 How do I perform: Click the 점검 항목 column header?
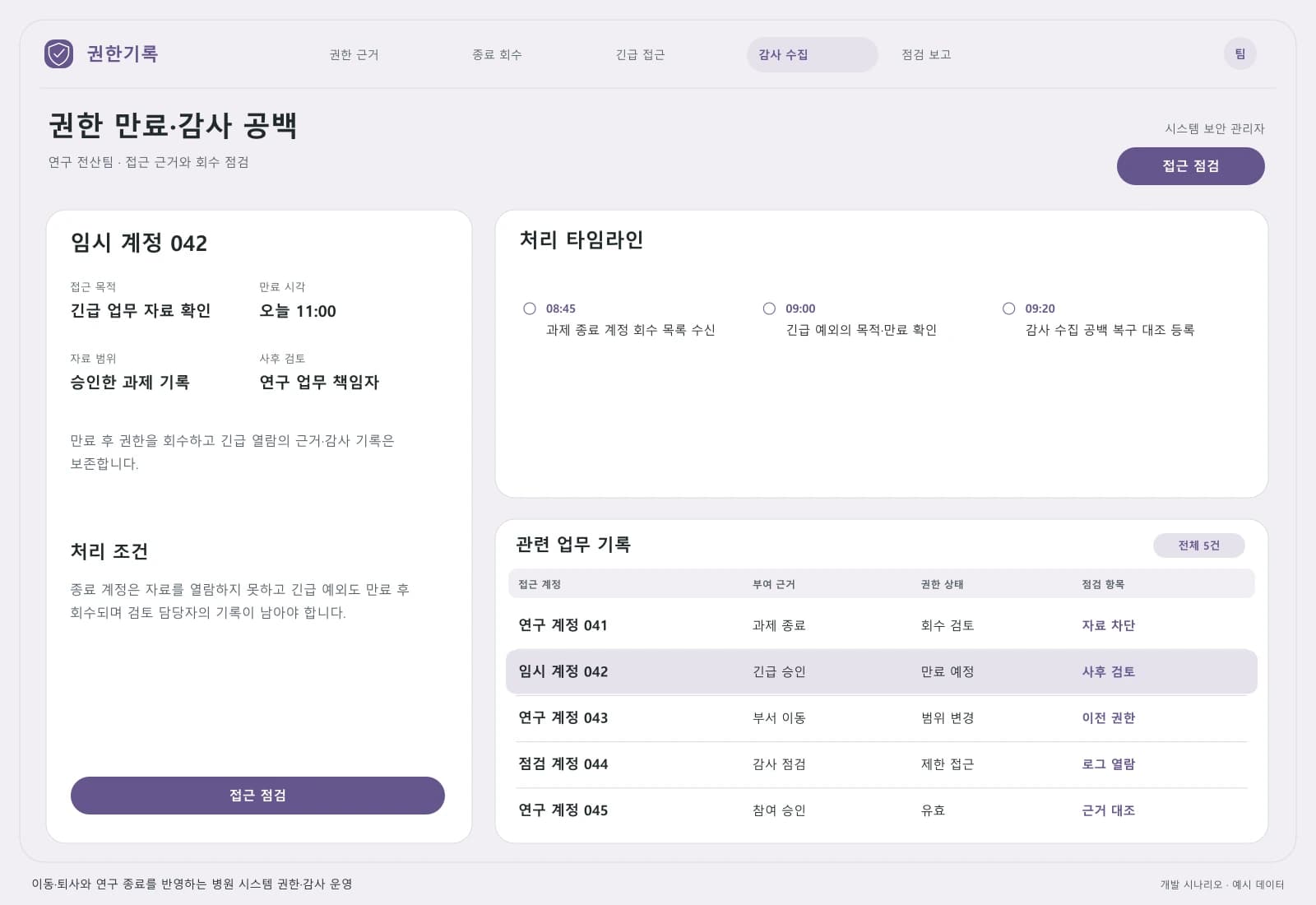coord(1103,584)
